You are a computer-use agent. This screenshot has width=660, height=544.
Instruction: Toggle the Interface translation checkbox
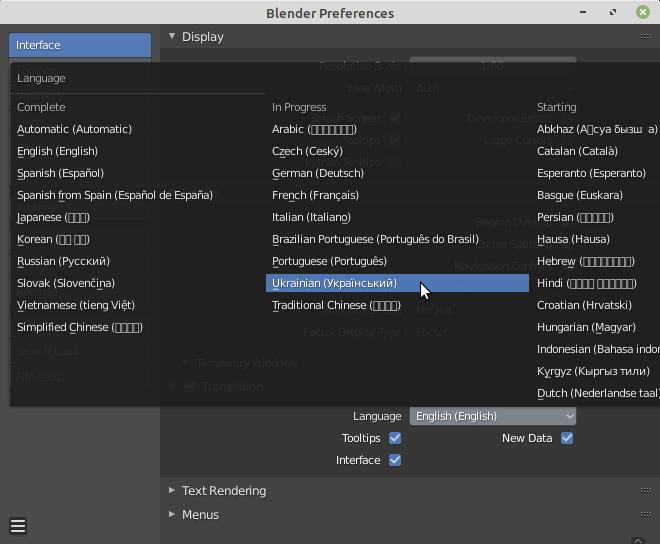coord(395,460)
